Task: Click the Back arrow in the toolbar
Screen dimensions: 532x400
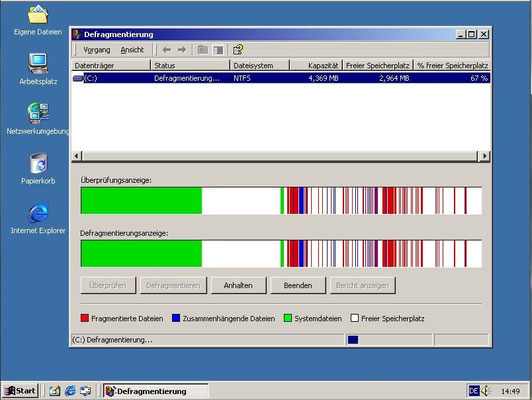Action: click(167, 50)
